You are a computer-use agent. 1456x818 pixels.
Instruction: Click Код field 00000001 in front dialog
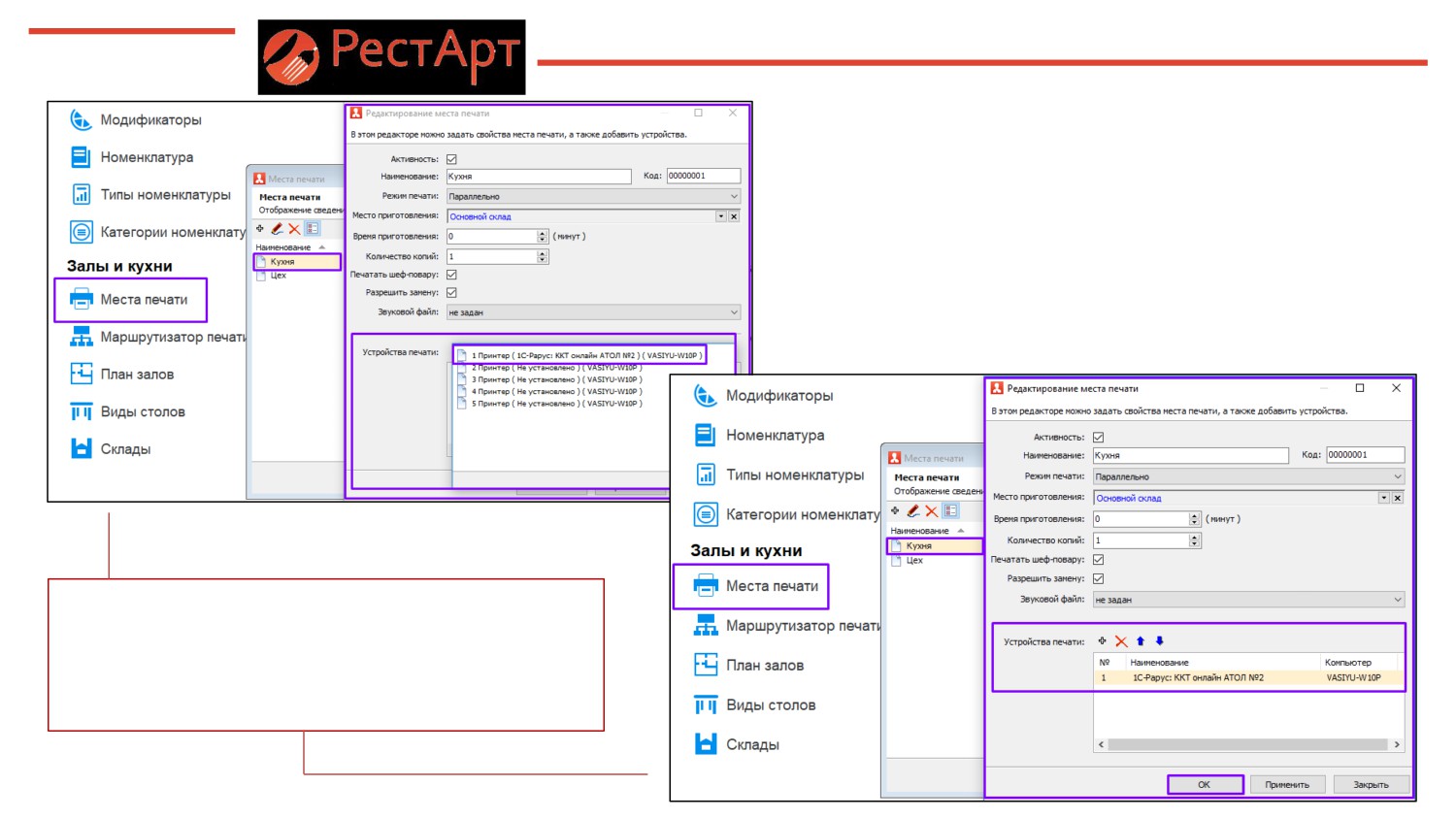pos(1365,455)
